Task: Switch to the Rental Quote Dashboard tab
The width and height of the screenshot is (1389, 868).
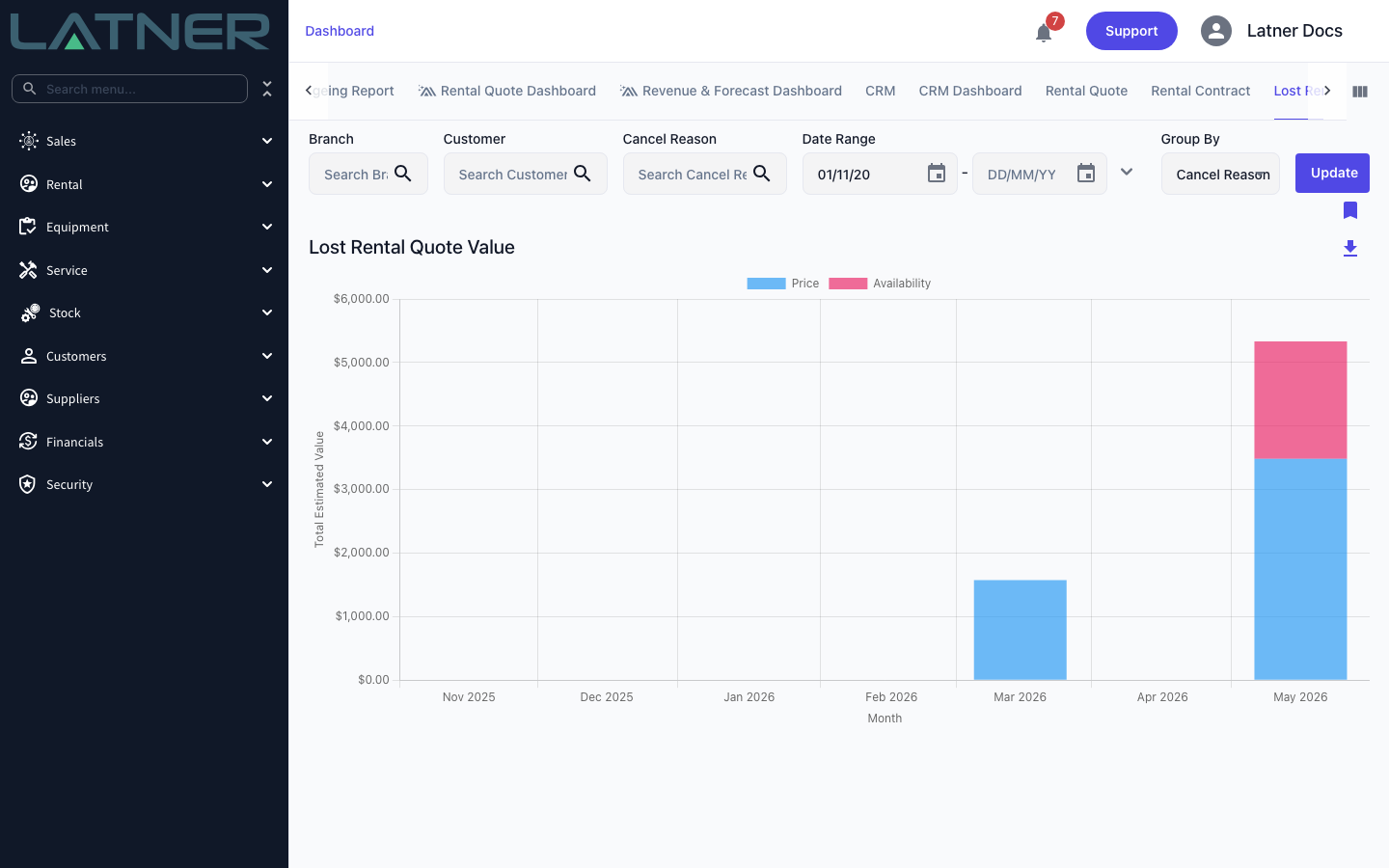Action: (x=507, y=91)
